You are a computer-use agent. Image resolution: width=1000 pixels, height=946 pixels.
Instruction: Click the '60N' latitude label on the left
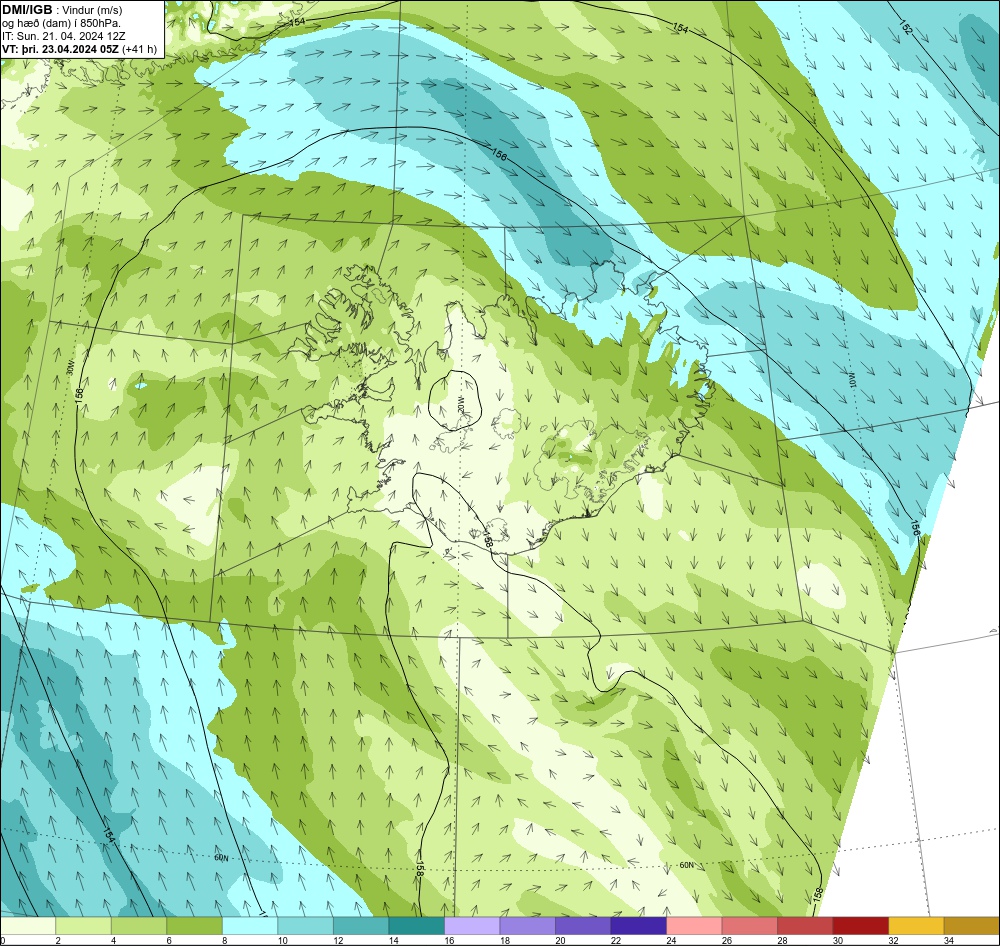click(x=221, y=858)
